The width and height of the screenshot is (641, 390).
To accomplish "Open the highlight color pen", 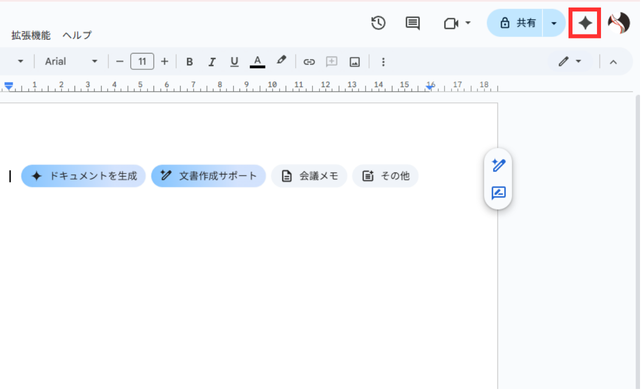I will pyautogui.click(x=281, y=61).
